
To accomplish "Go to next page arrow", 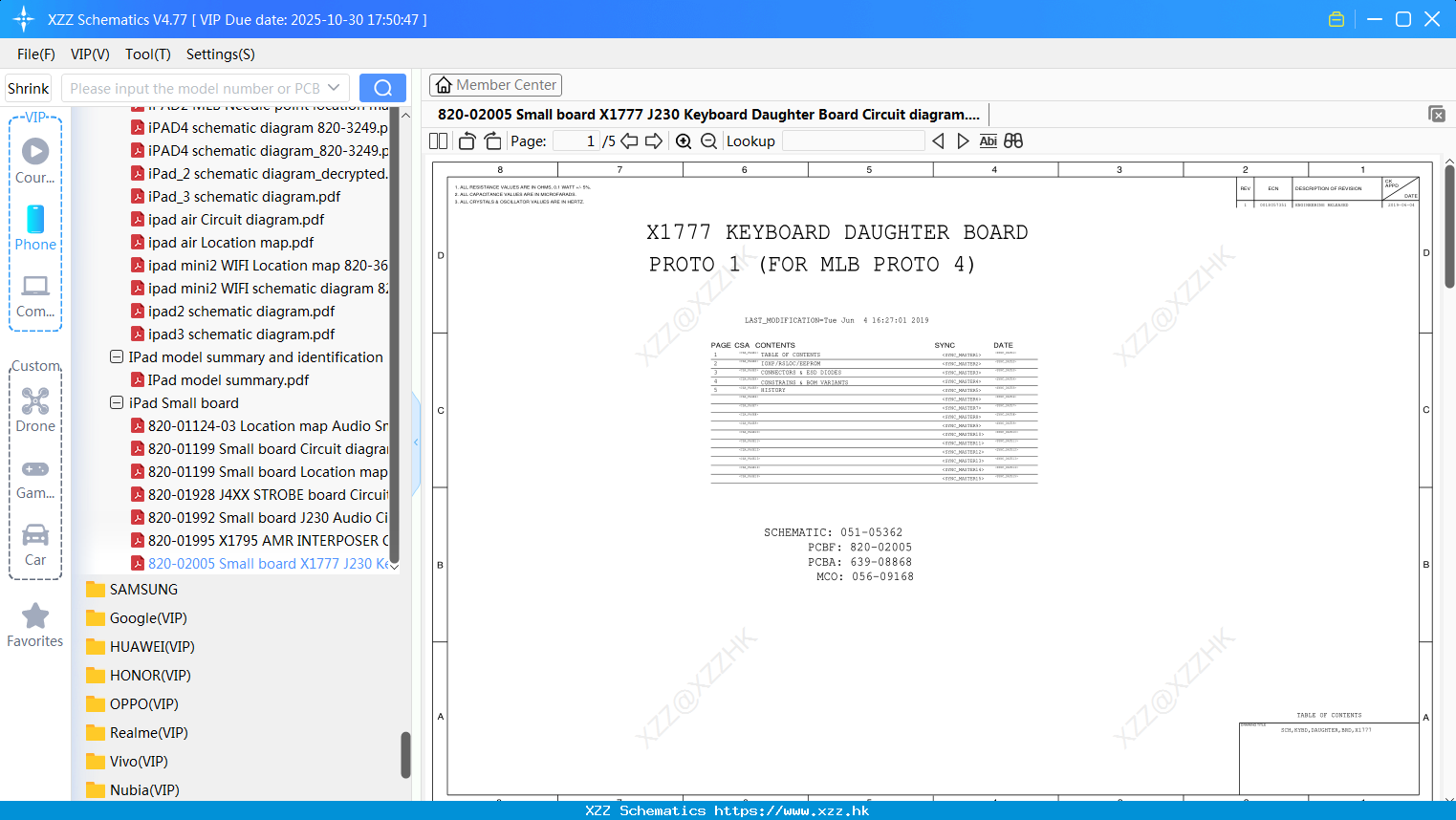I will (x=654, y=141).
